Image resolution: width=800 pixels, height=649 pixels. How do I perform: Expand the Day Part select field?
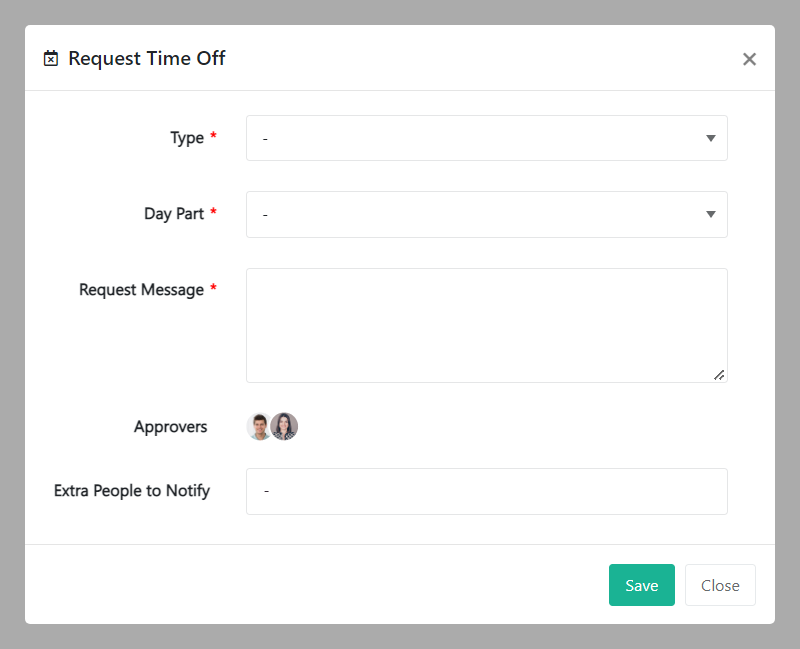486,214
